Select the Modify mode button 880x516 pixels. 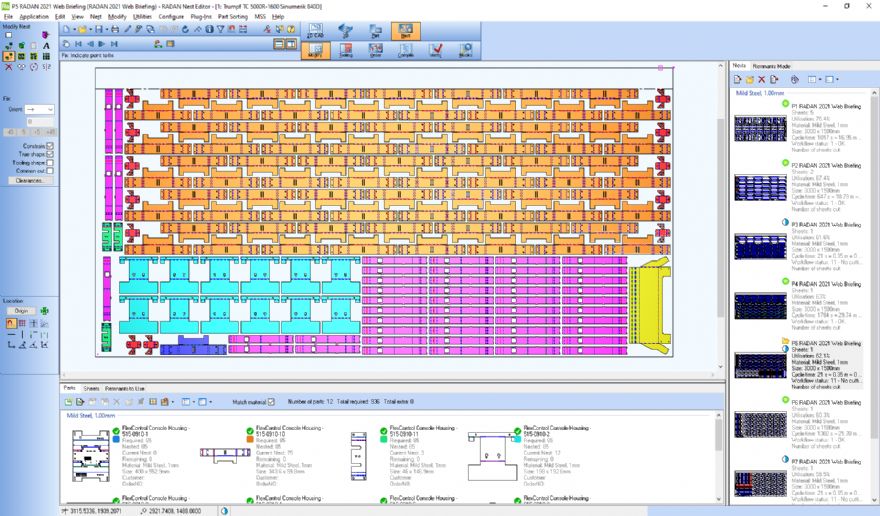click(x=315, y=51)
